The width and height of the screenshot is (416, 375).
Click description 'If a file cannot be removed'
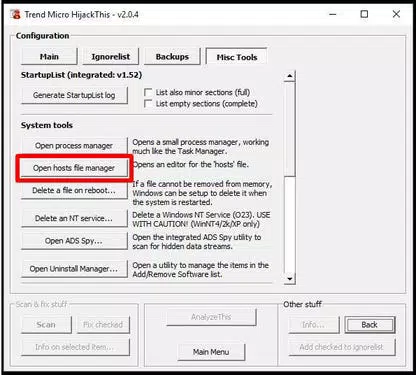202,193
